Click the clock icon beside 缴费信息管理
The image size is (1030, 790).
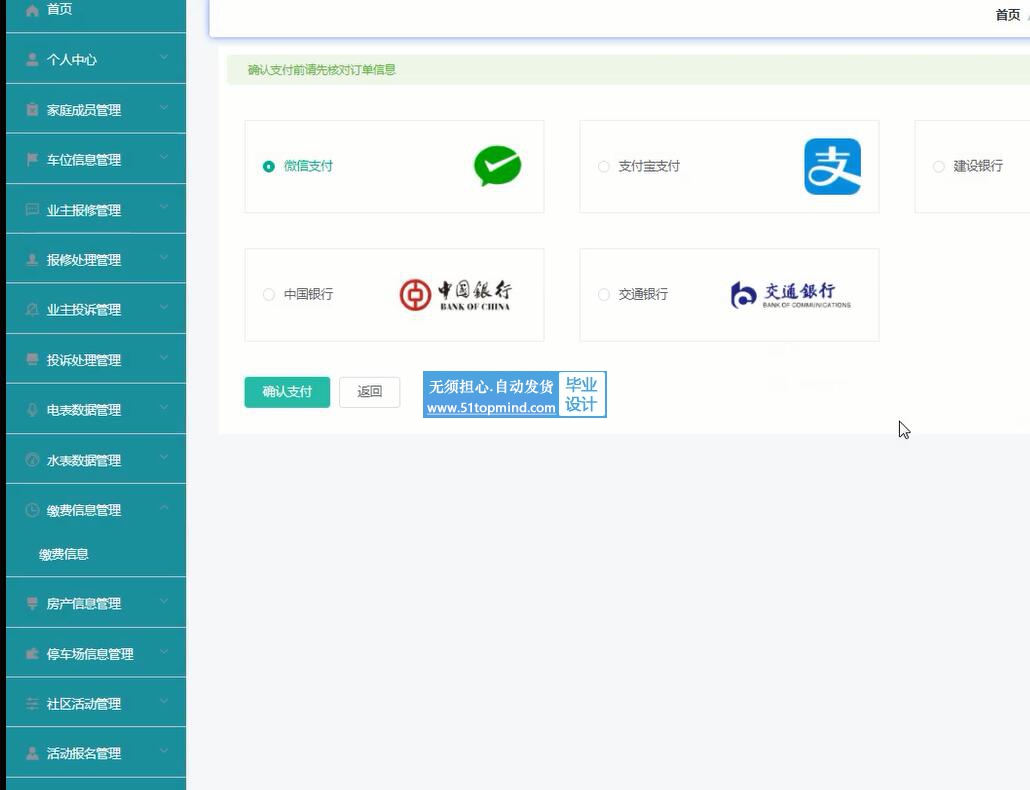[32, 510]
